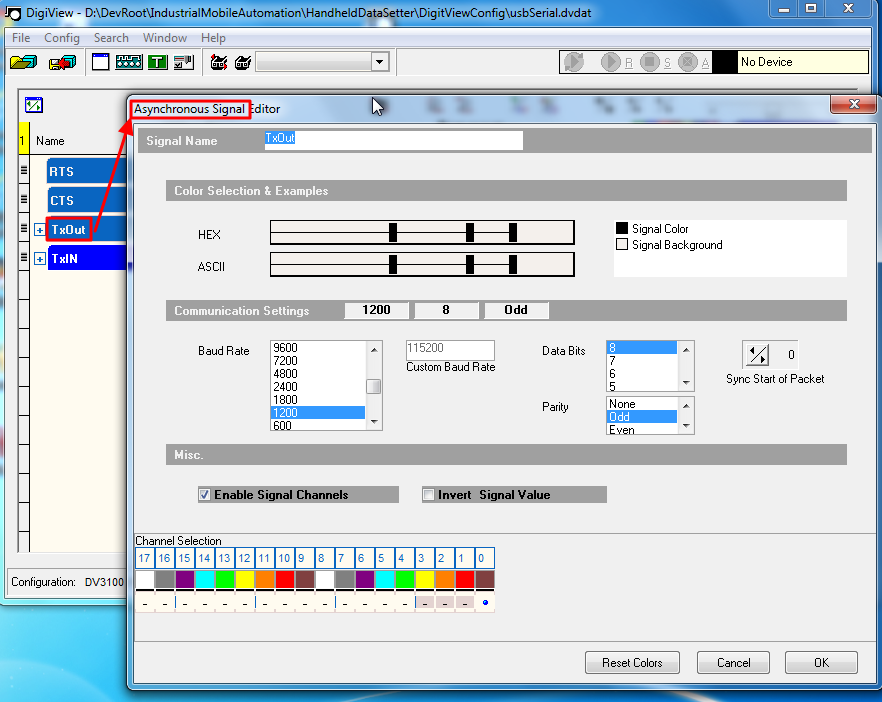Screen dimensions: 882x702
Task: Cancel the signal editor dialog
Action: point(733,663)
